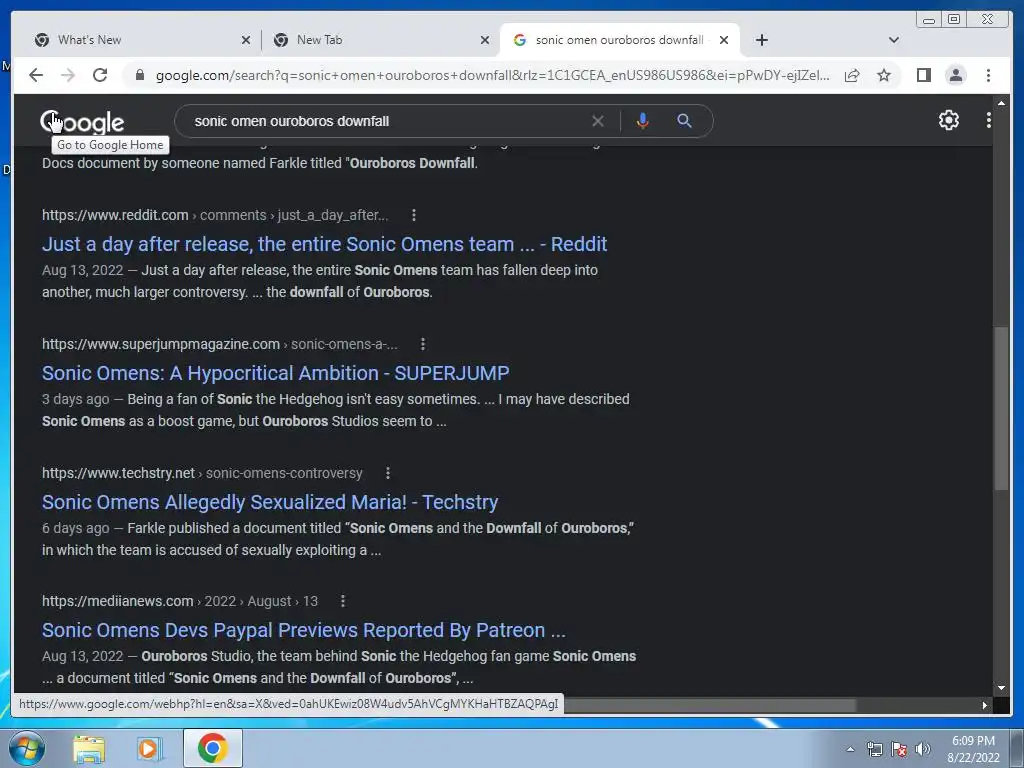Bookmark this tab with the star icon

884,75
